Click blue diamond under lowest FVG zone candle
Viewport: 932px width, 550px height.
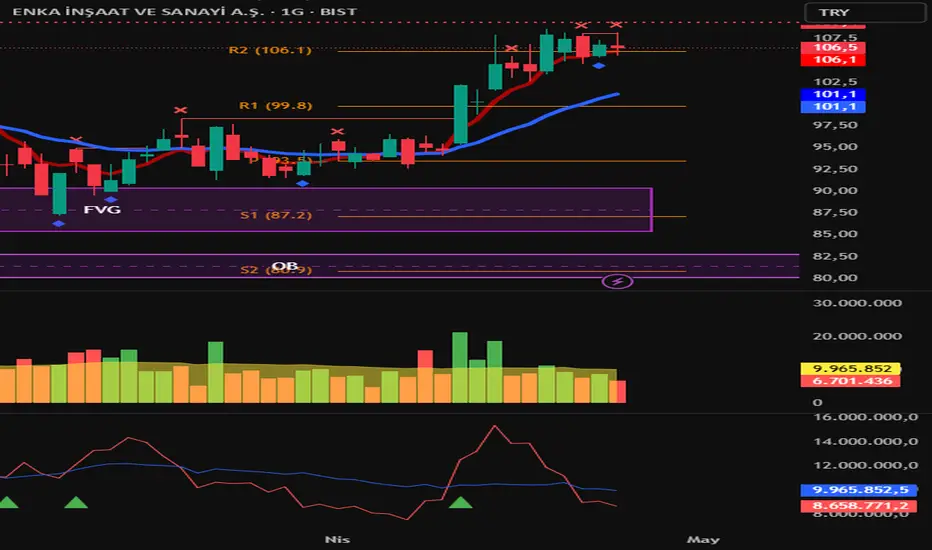[x=58, y=224]
